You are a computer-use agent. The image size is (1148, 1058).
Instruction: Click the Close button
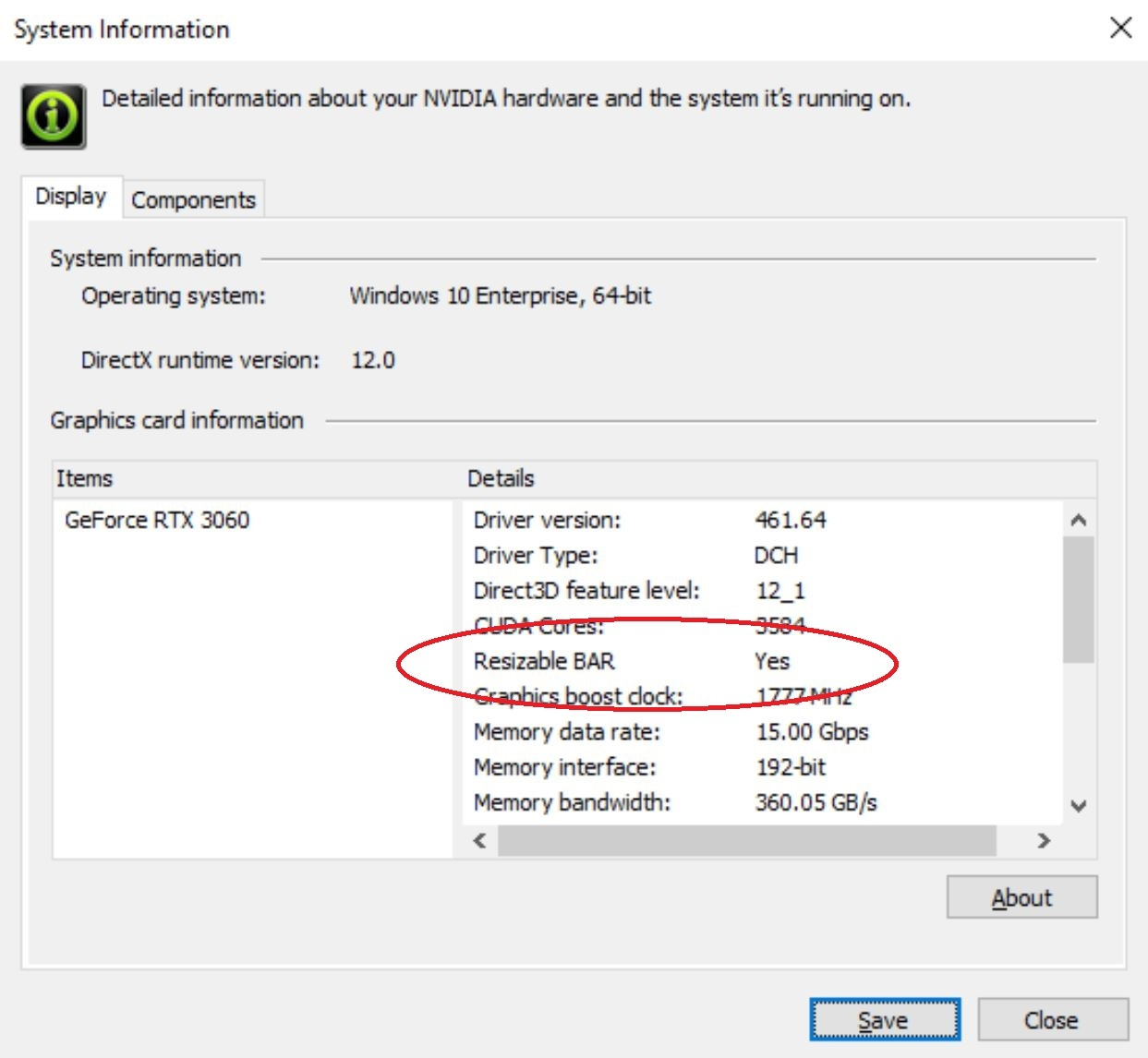[1052, 1019]
